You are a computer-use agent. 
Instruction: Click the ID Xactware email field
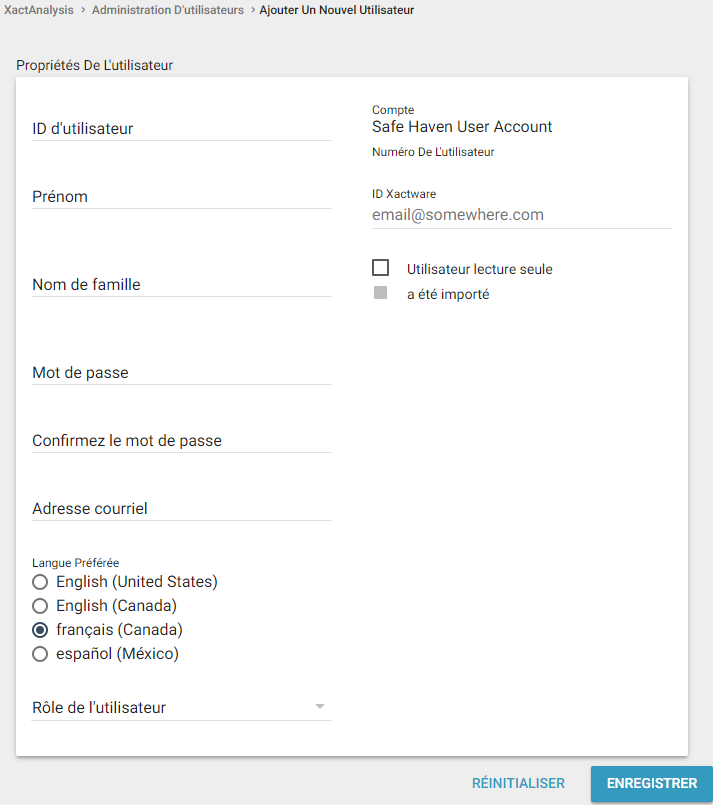(521, 215)
